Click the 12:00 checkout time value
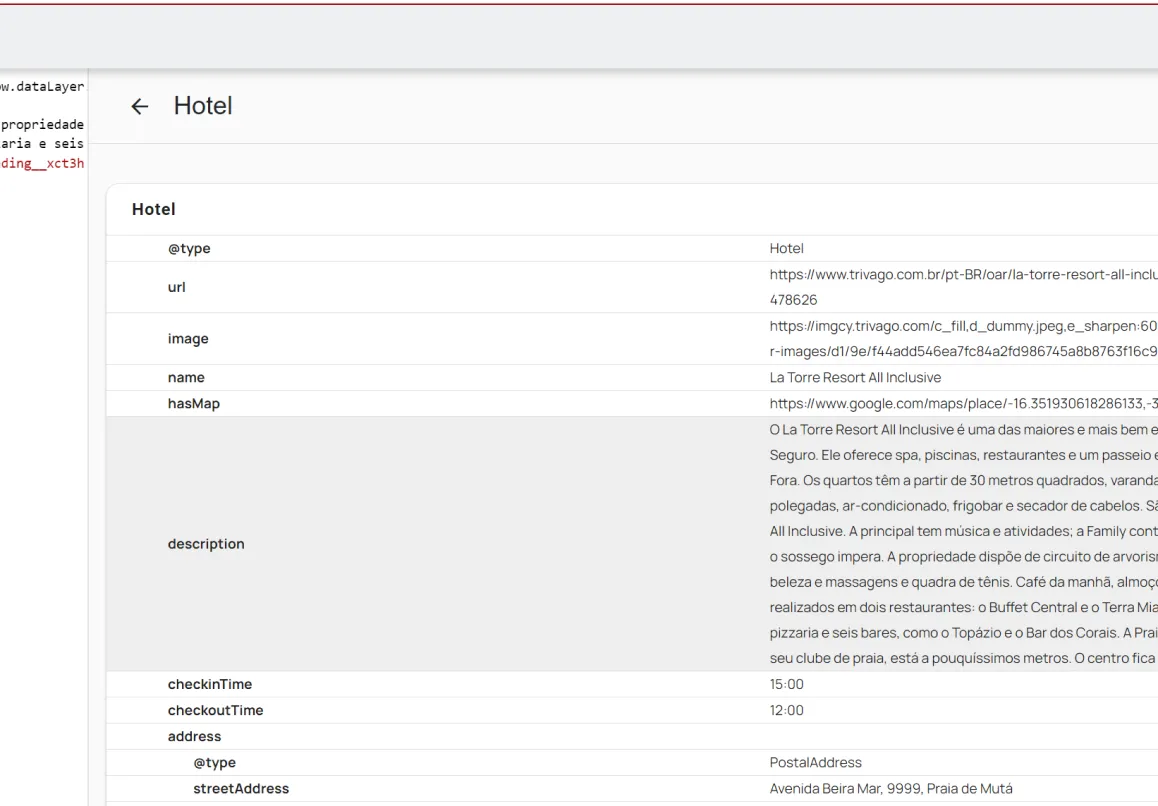 [x=786, y=710]
